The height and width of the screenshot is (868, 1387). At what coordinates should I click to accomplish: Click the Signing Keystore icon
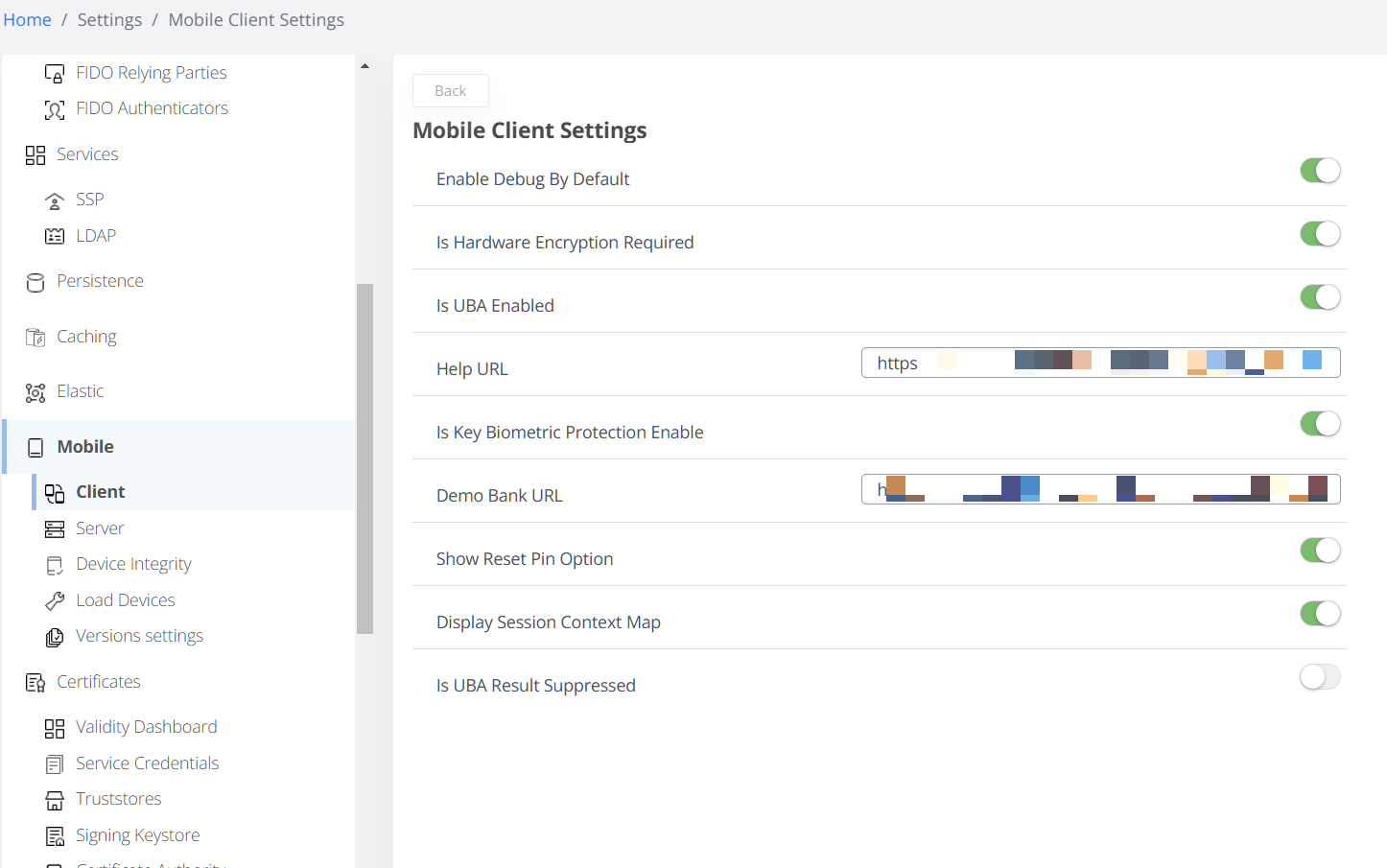point(55,834)
